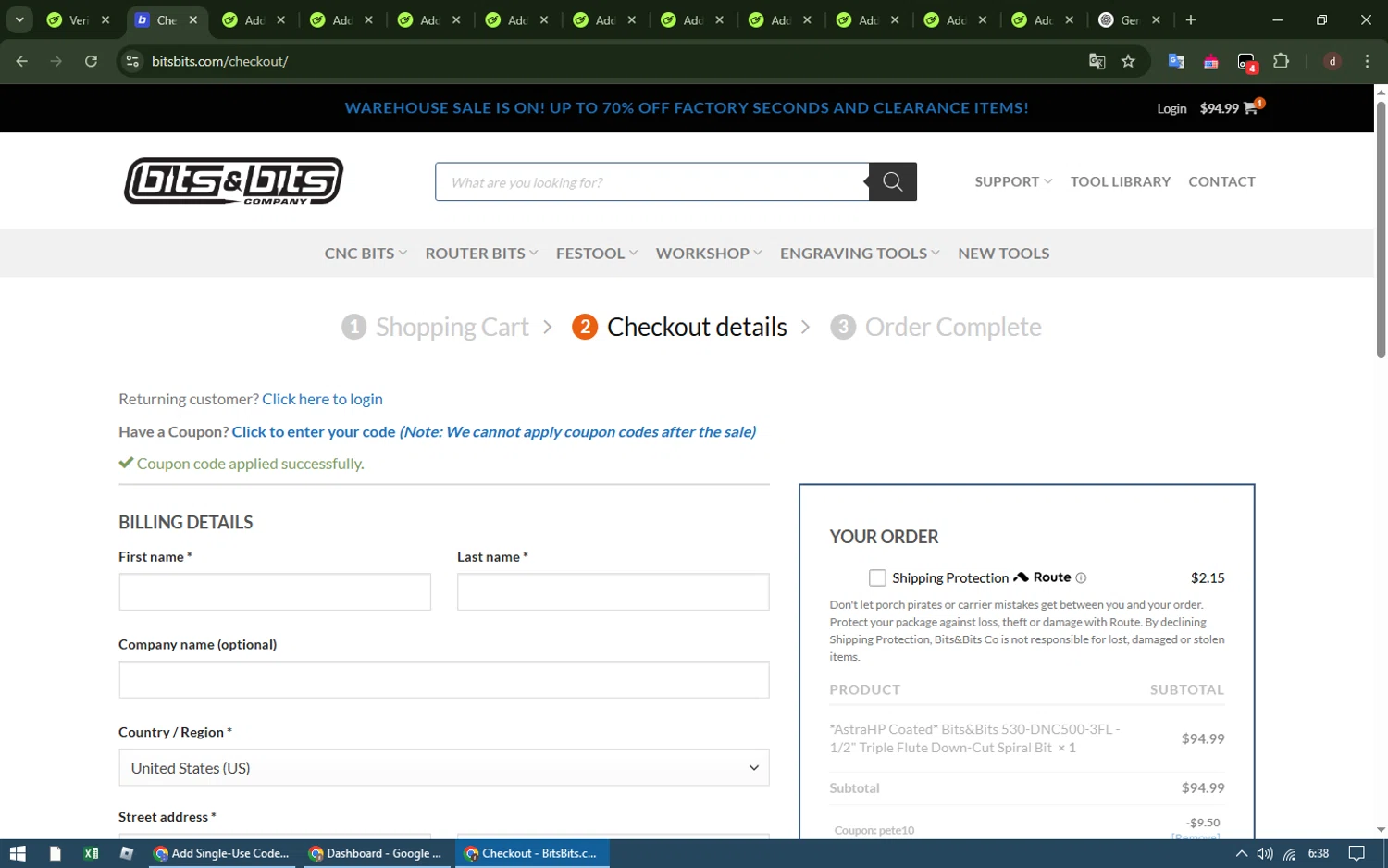Show hidden system tray icons

point(1241,853)
